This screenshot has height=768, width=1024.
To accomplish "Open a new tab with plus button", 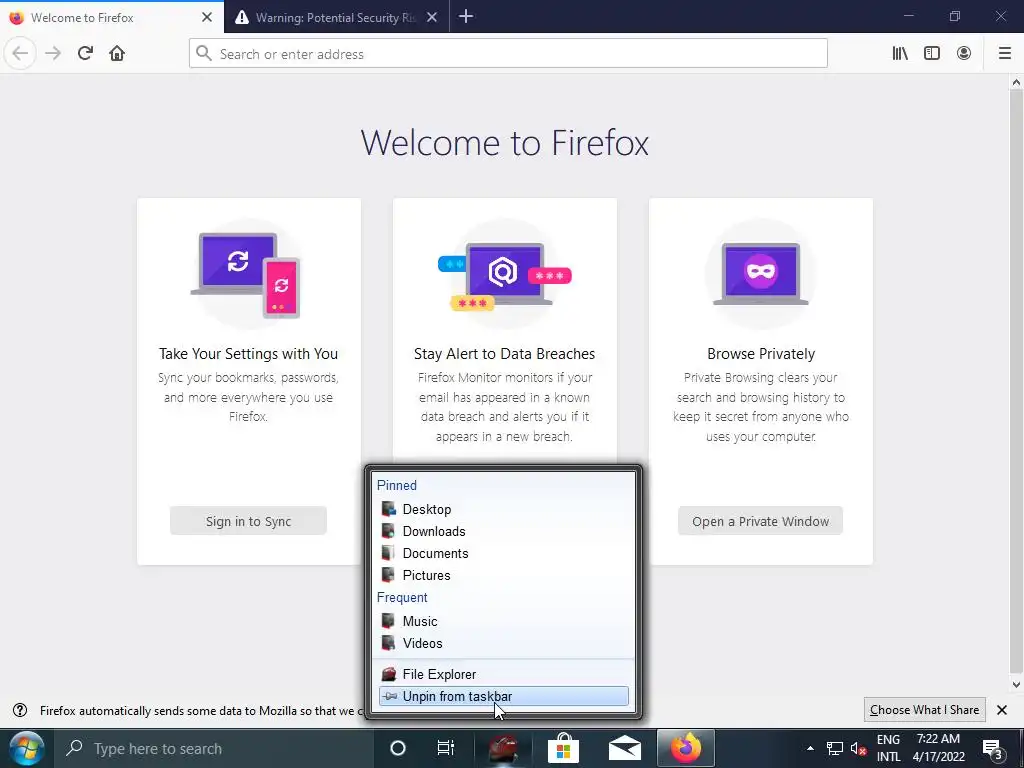I will click(466, 17).
